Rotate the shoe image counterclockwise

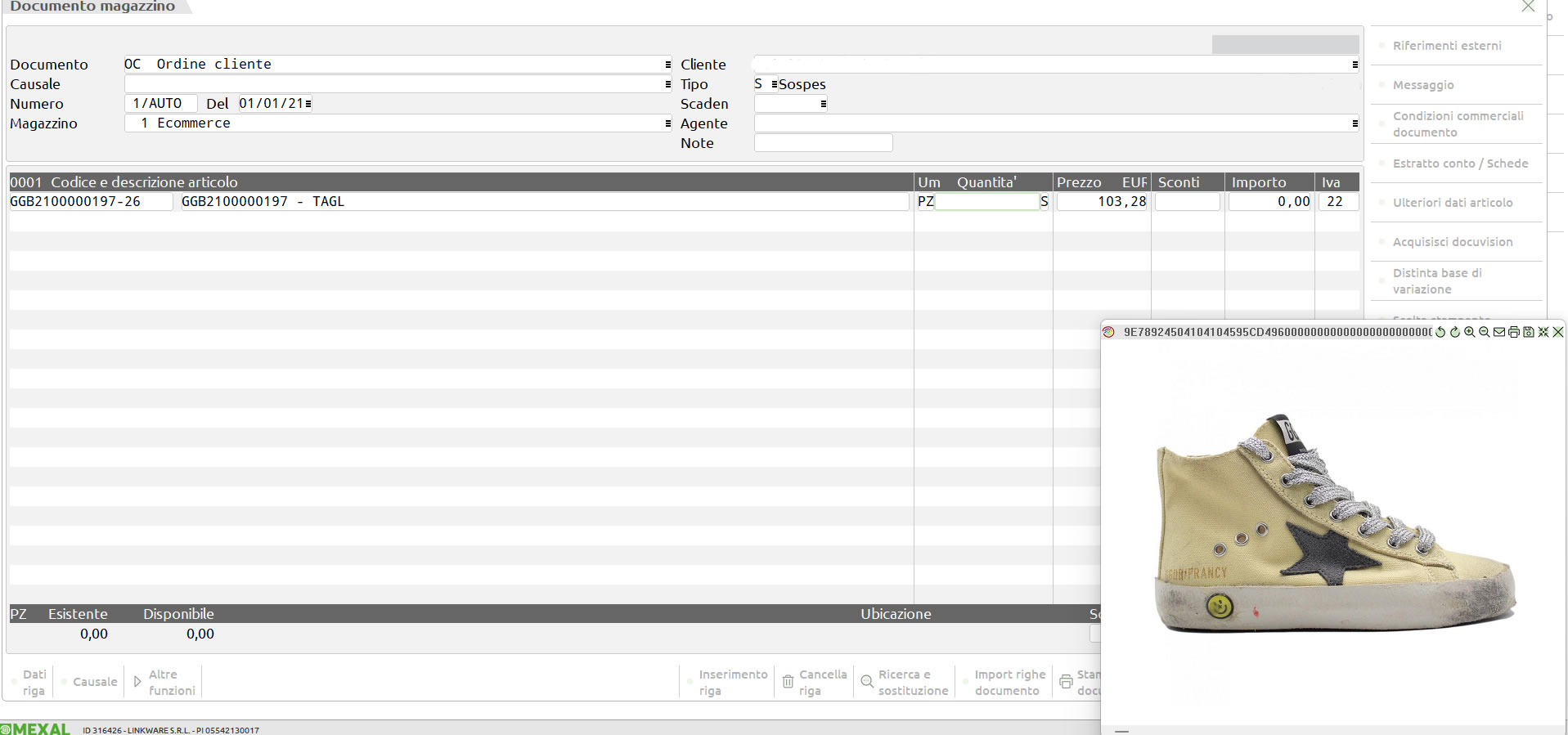[1440, 332]
